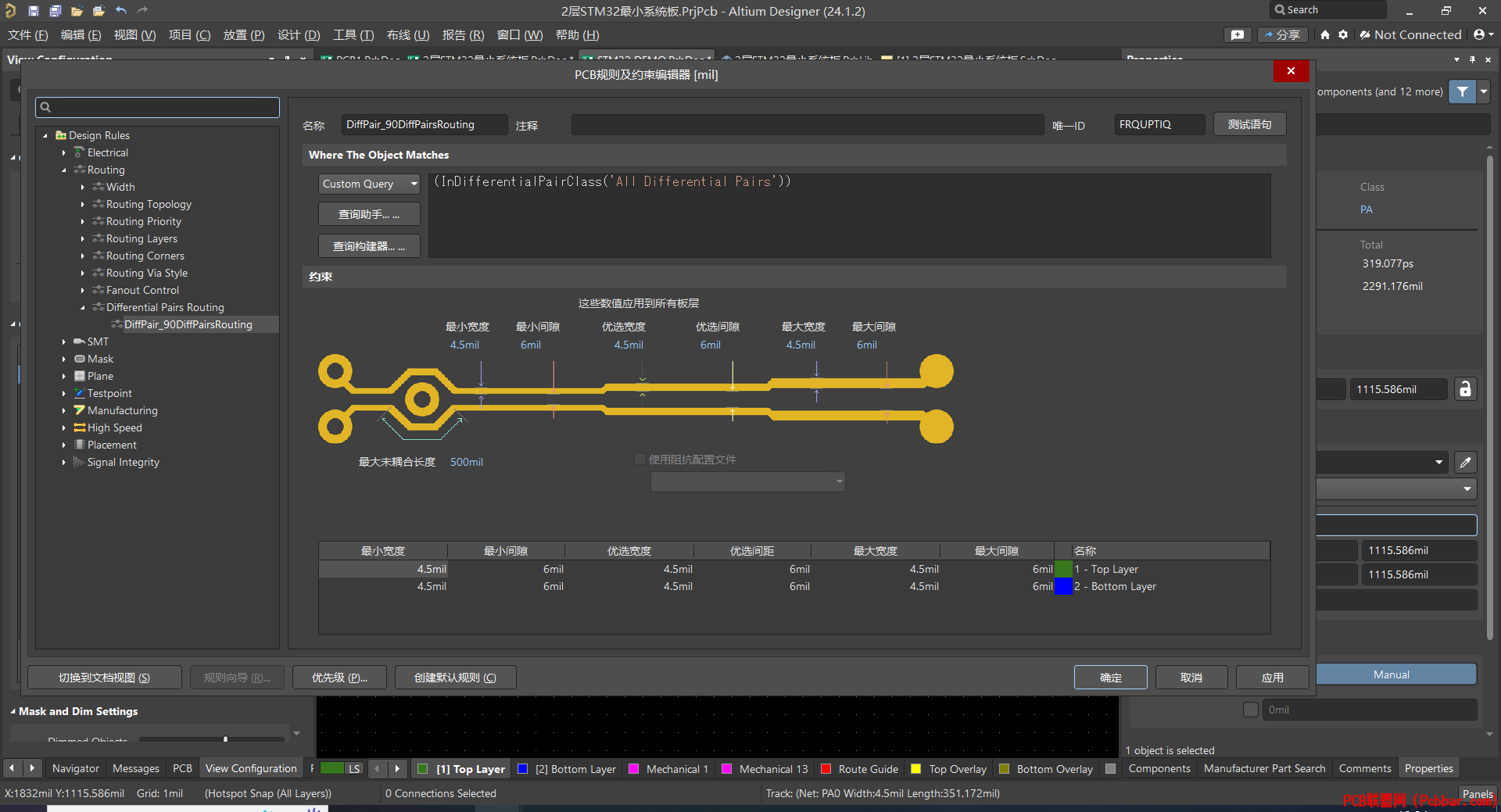
Task: Pin the Properties panel
Action: pos(1472,59)
